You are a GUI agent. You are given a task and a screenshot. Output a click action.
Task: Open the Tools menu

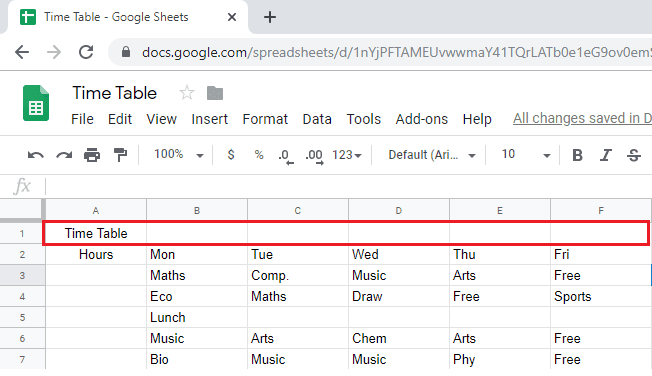tap(364, 119)
